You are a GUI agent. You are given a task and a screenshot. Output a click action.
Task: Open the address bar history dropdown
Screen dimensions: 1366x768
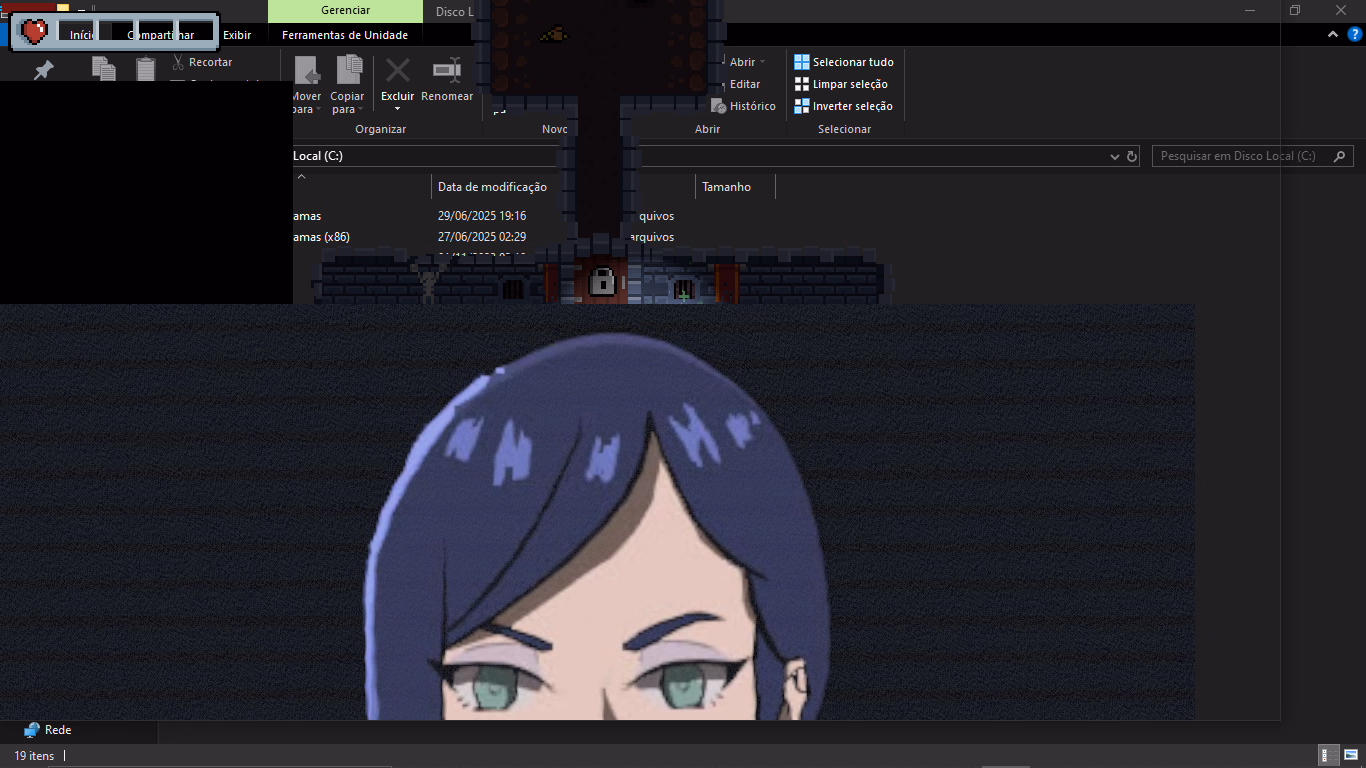(1115, 157)
